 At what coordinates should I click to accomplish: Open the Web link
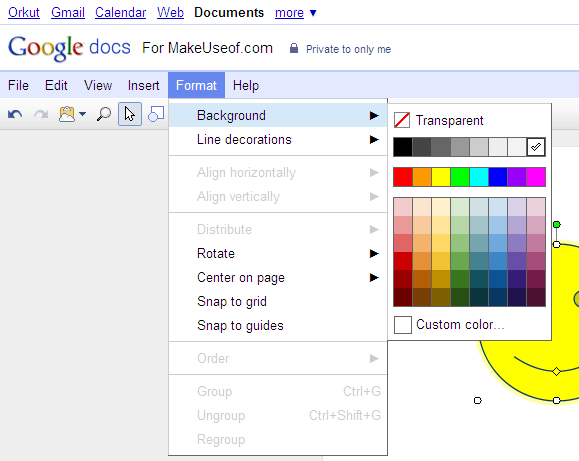point(170,13)
